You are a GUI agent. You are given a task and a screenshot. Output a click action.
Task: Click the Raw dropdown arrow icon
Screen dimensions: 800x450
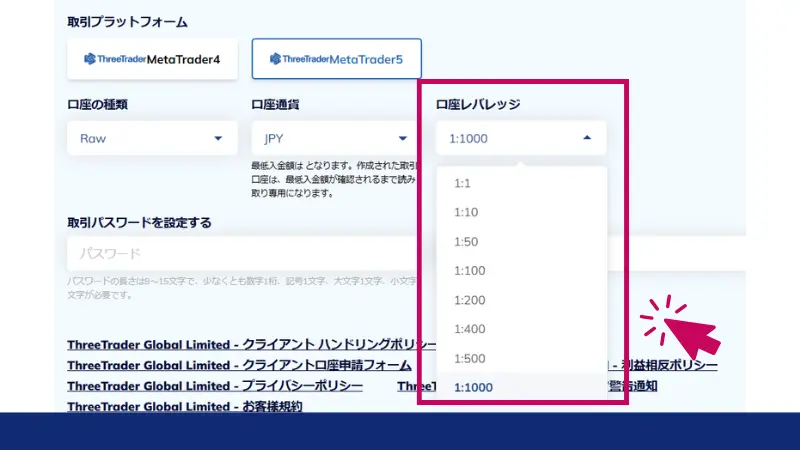tap(218, 138)
